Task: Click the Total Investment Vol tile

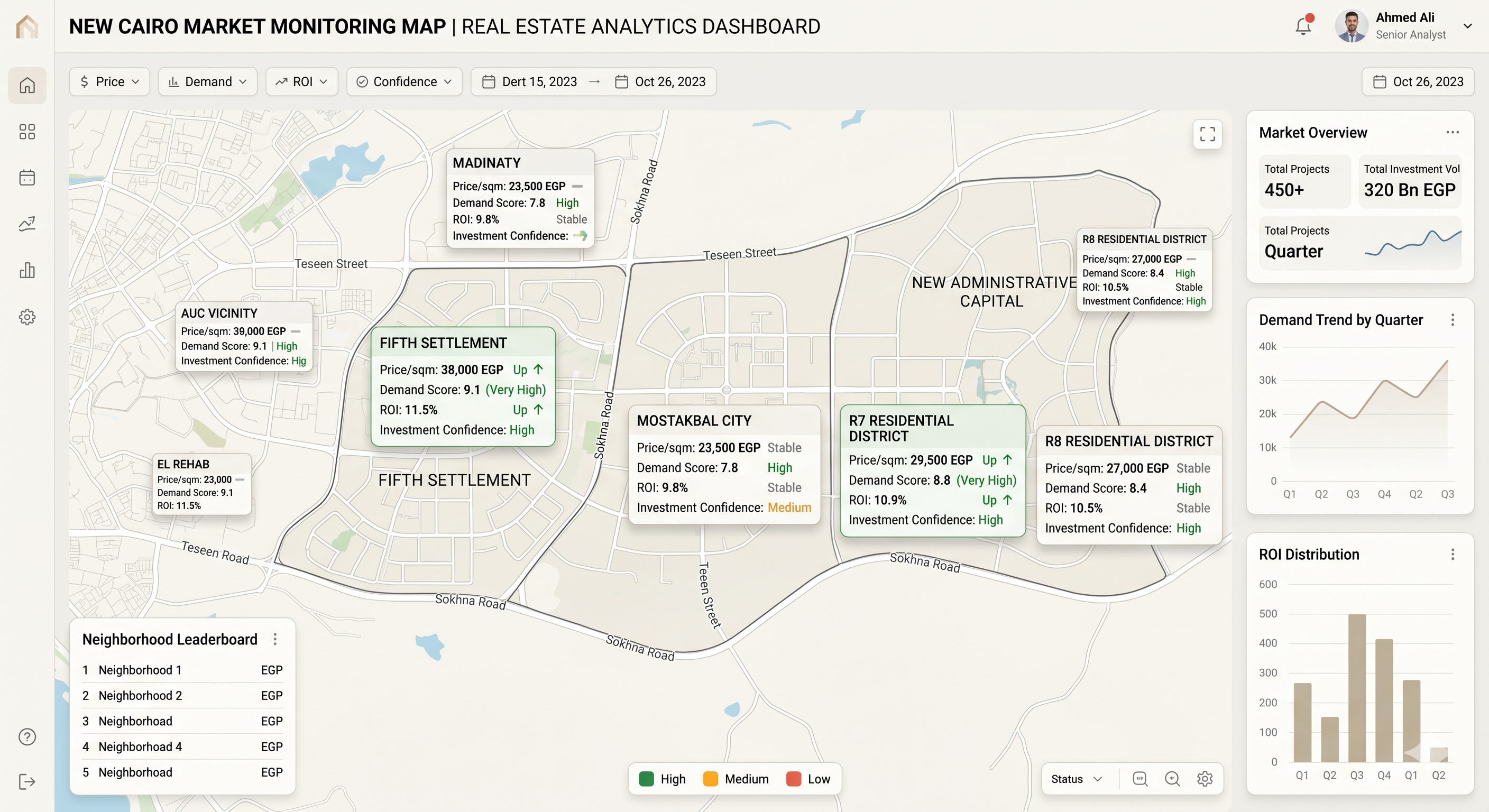Action: 1410,181
